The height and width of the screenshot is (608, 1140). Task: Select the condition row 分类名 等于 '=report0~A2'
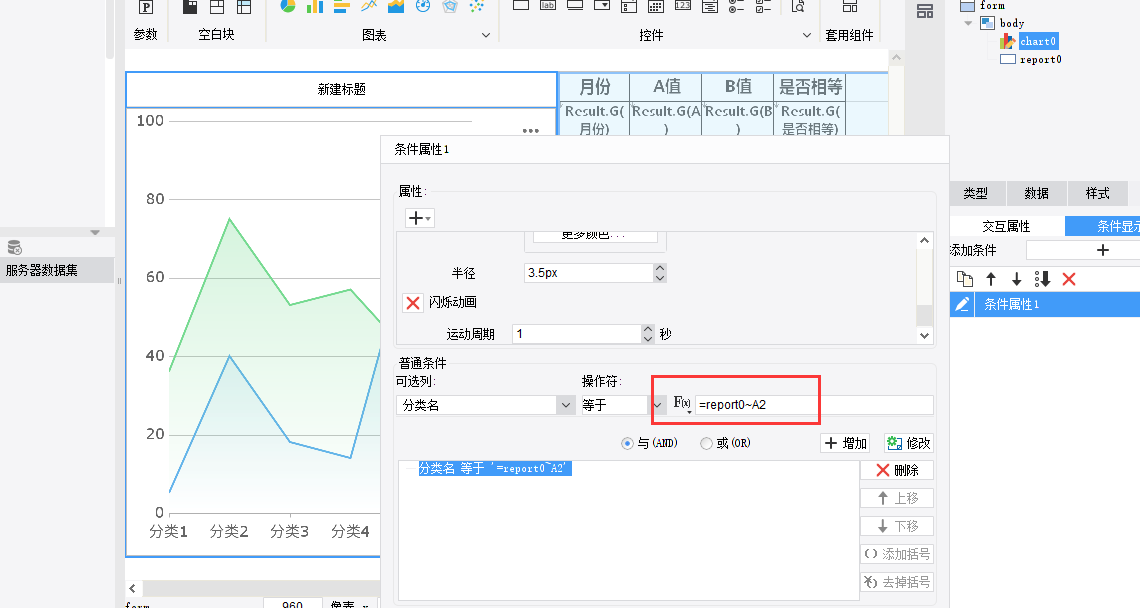coord(494,469)
